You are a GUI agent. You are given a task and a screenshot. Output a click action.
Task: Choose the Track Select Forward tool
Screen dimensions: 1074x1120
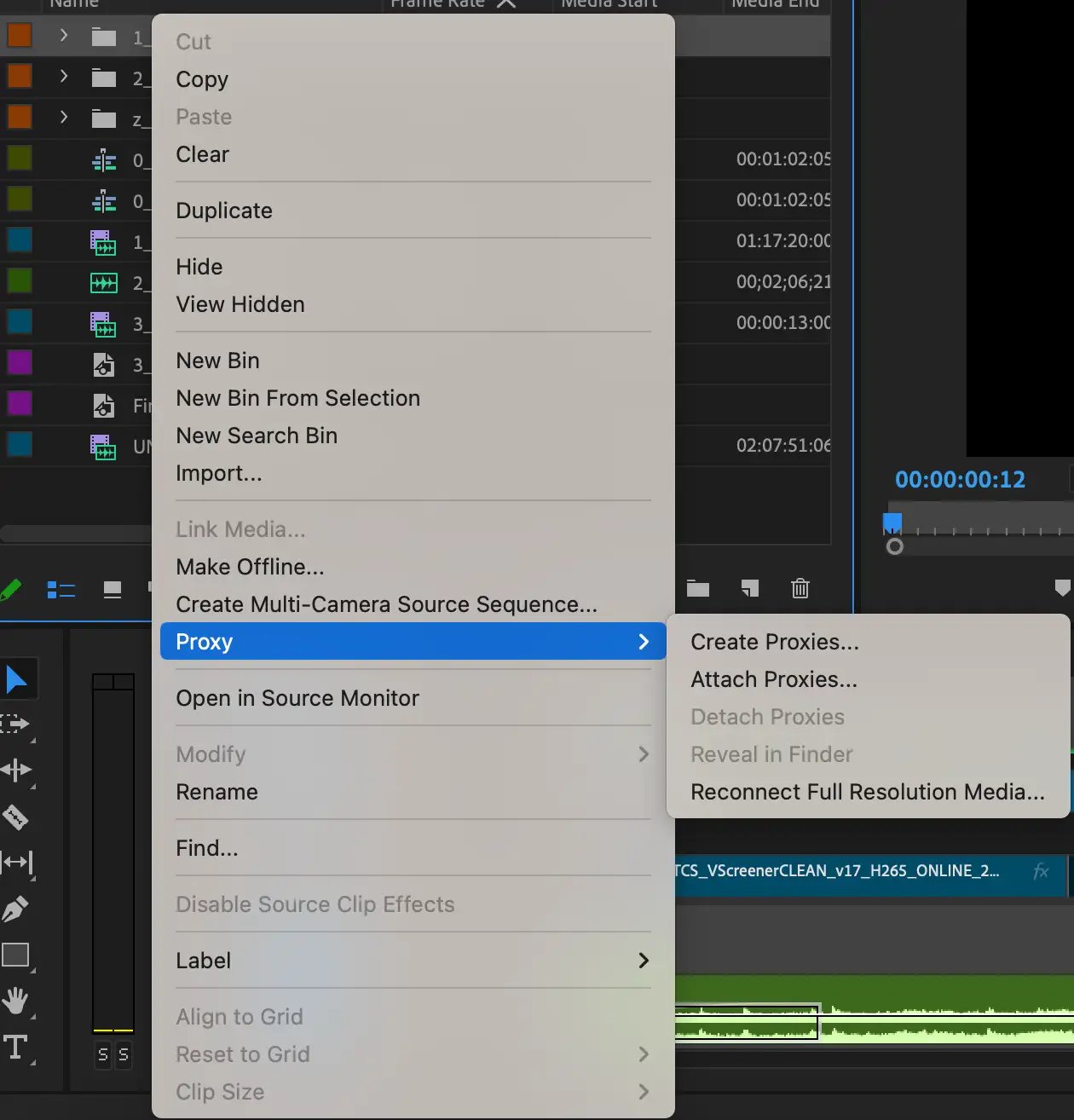click(x=17, y=725)
